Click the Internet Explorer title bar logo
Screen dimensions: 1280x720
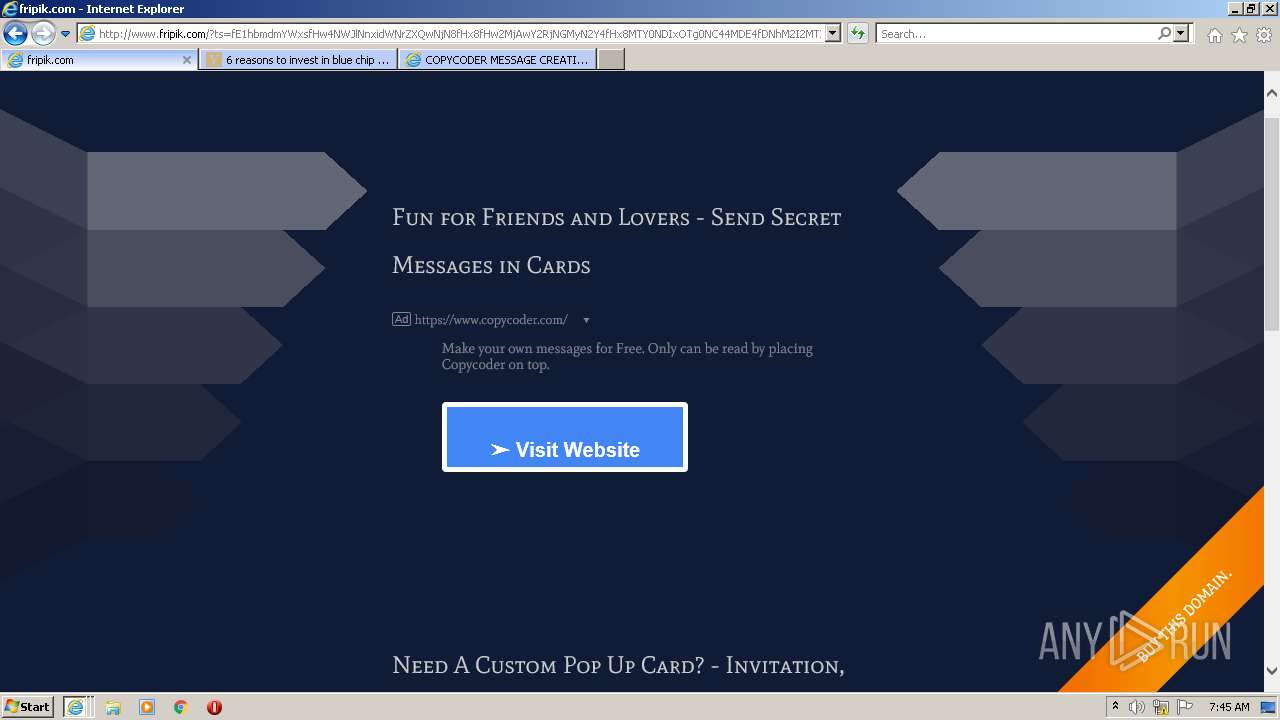[x=10, y=9]
